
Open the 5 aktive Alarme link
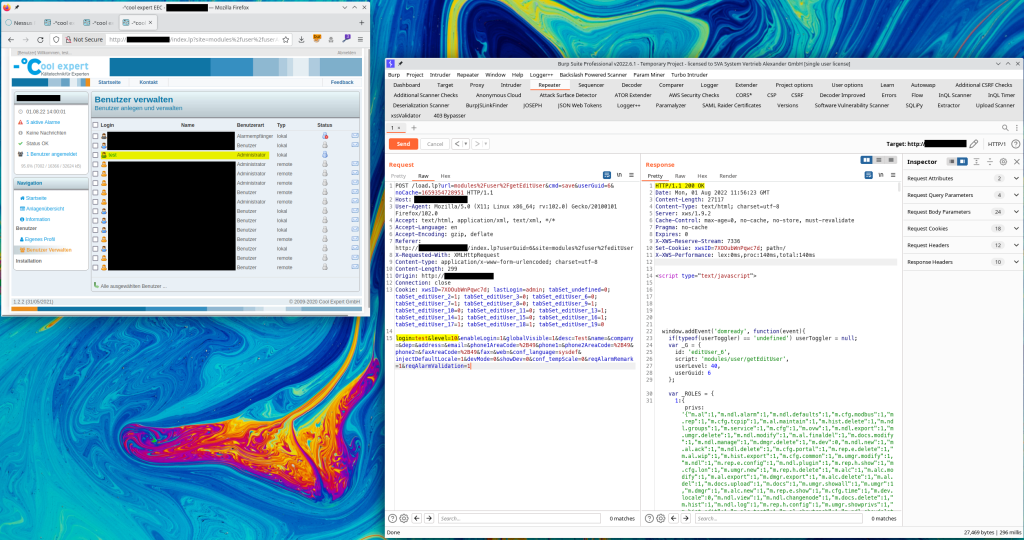click(43, 122)
